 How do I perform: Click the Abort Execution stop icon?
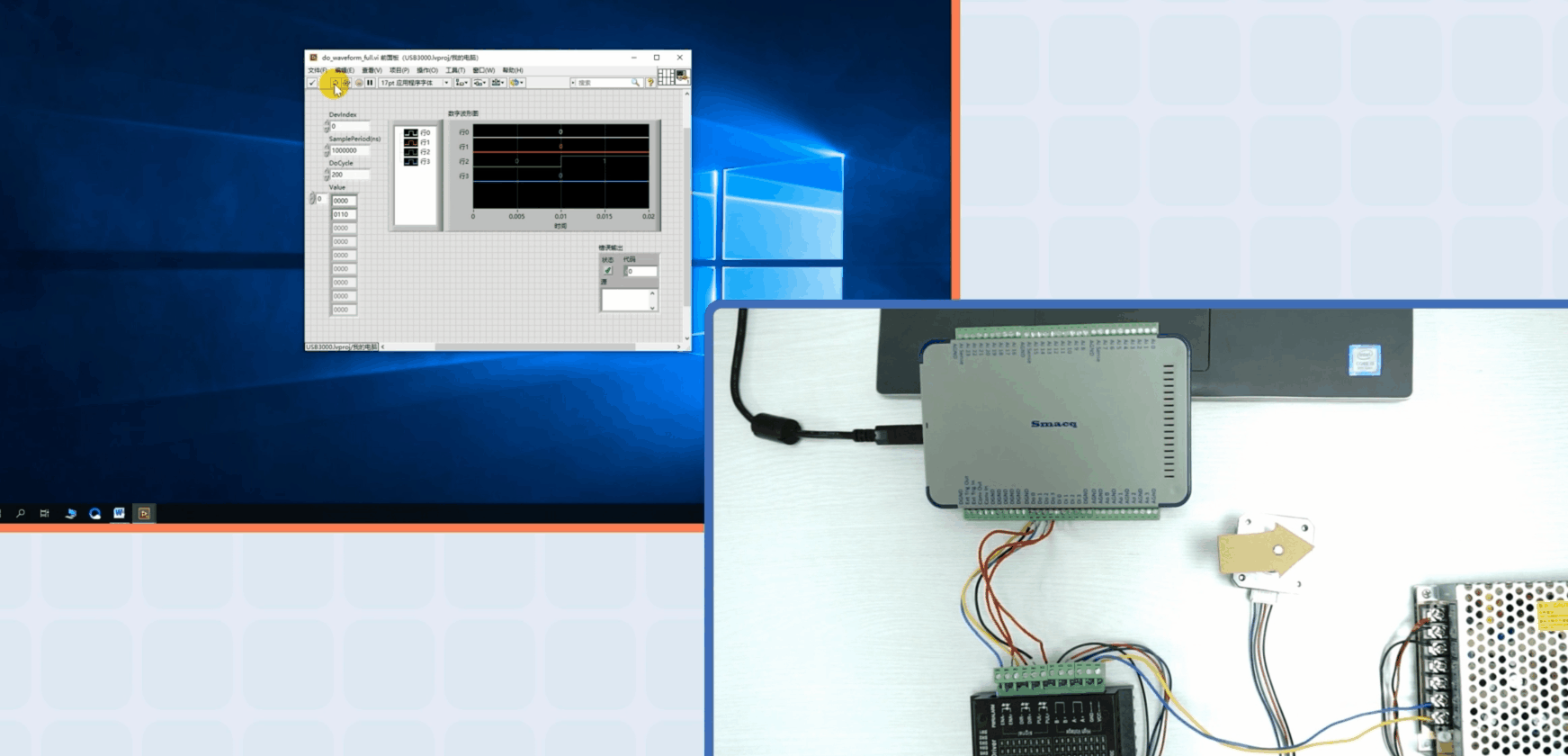point(359,83)
